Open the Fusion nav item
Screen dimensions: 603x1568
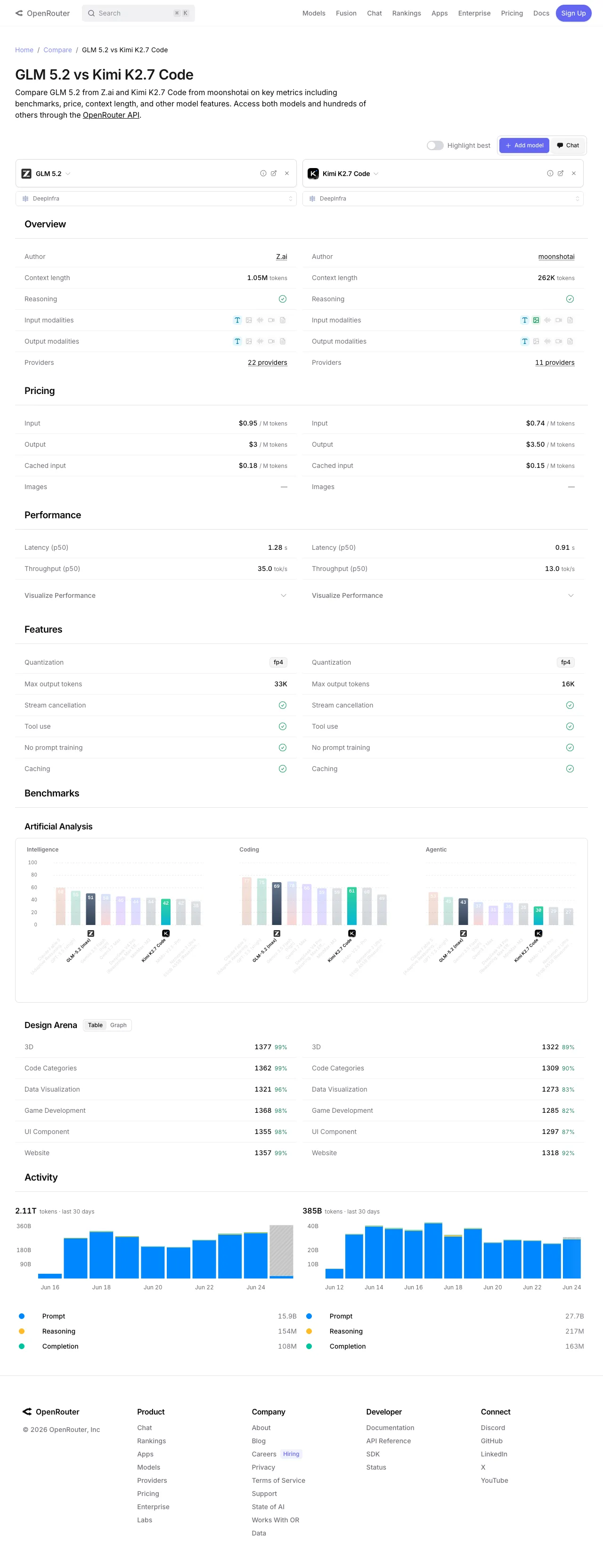click(x=346, y=13)
